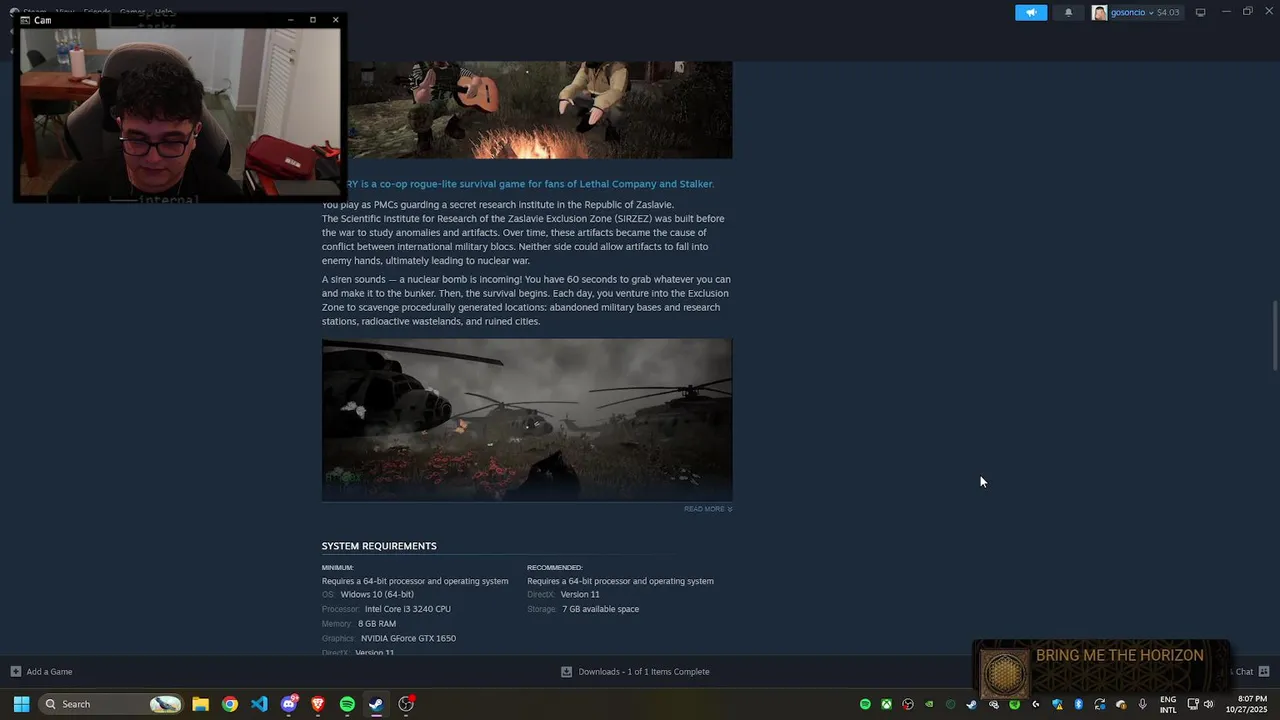Click the SYSTEM REQUIREMENTS heading
The image size is (1280, 720).
tap(379, 546)
